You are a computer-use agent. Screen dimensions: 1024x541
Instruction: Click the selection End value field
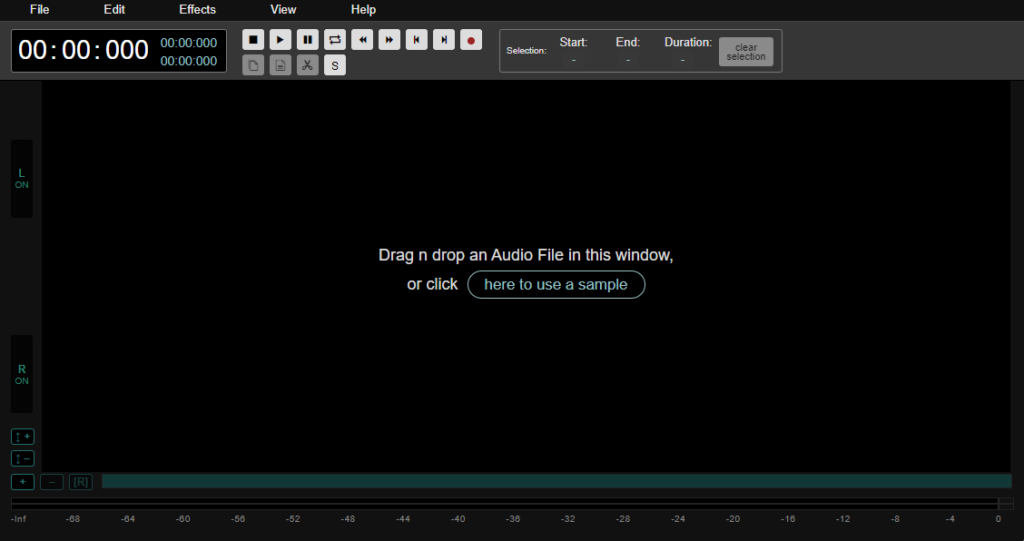[628, 60]
